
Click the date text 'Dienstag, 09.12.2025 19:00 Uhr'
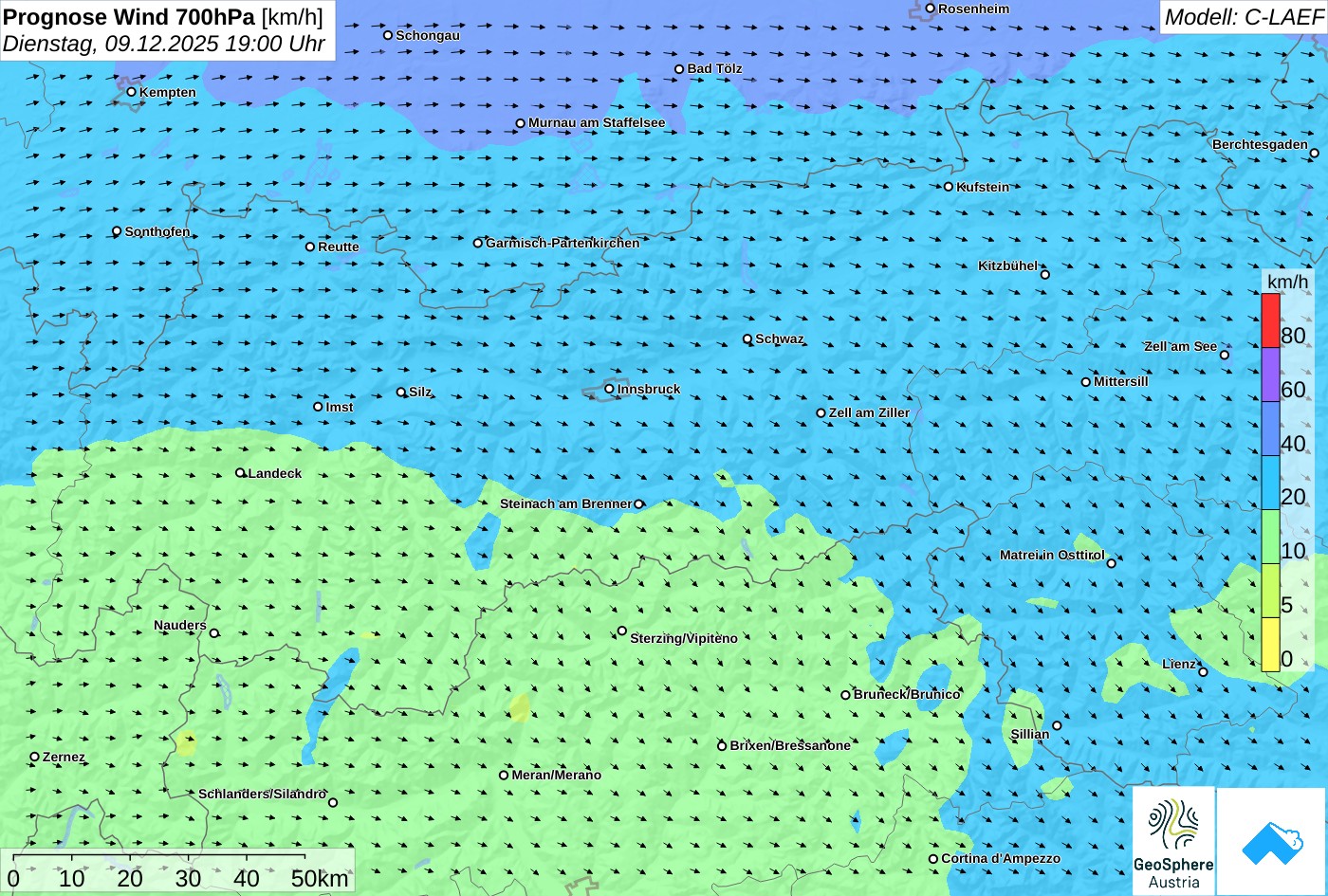[164, 44]
